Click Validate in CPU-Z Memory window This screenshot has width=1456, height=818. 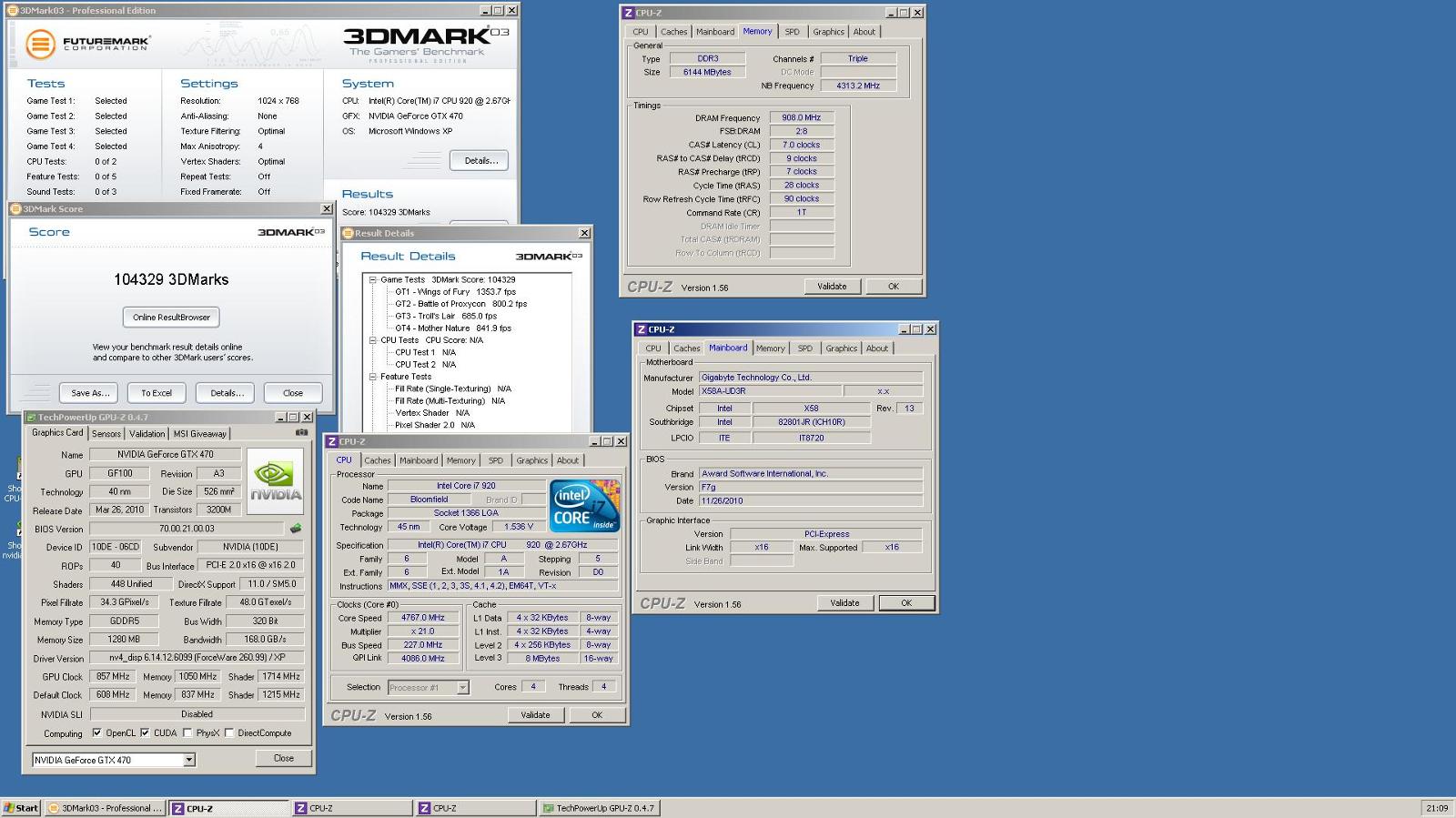pyautogui.click(x=832, y=287)
